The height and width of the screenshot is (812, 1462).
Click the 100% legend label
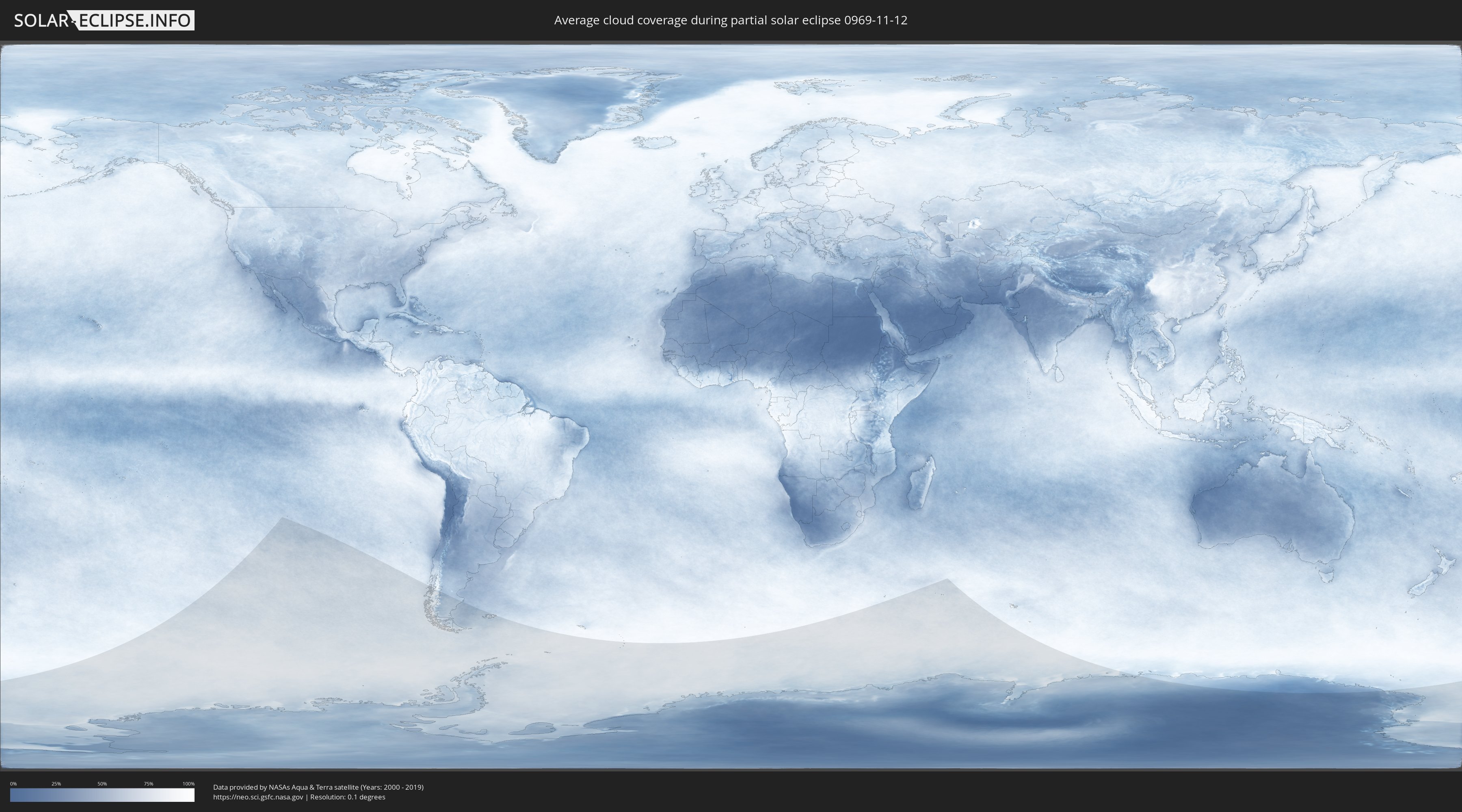[x=188, y=784]
